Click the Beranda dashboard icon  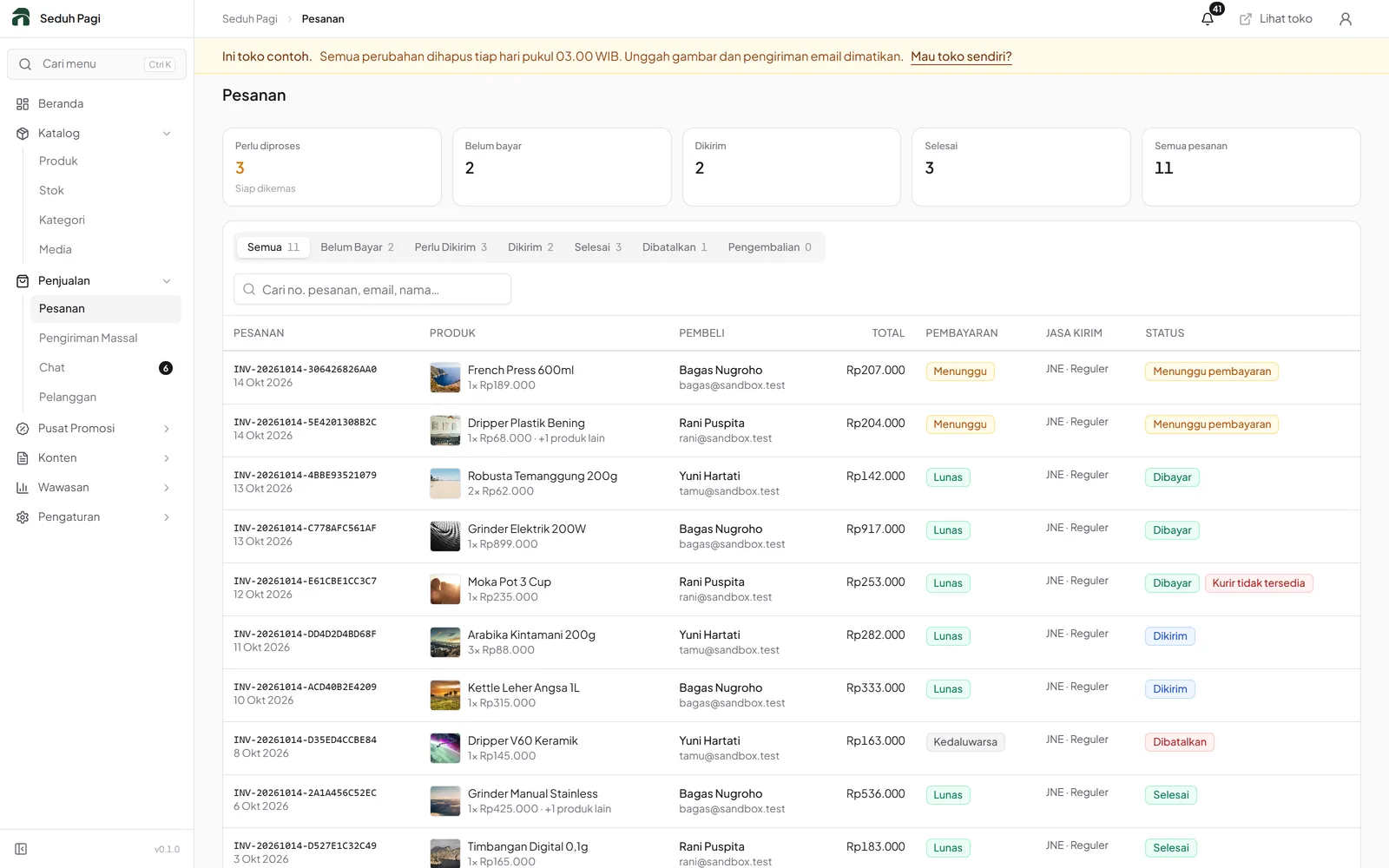click(23, 104)
